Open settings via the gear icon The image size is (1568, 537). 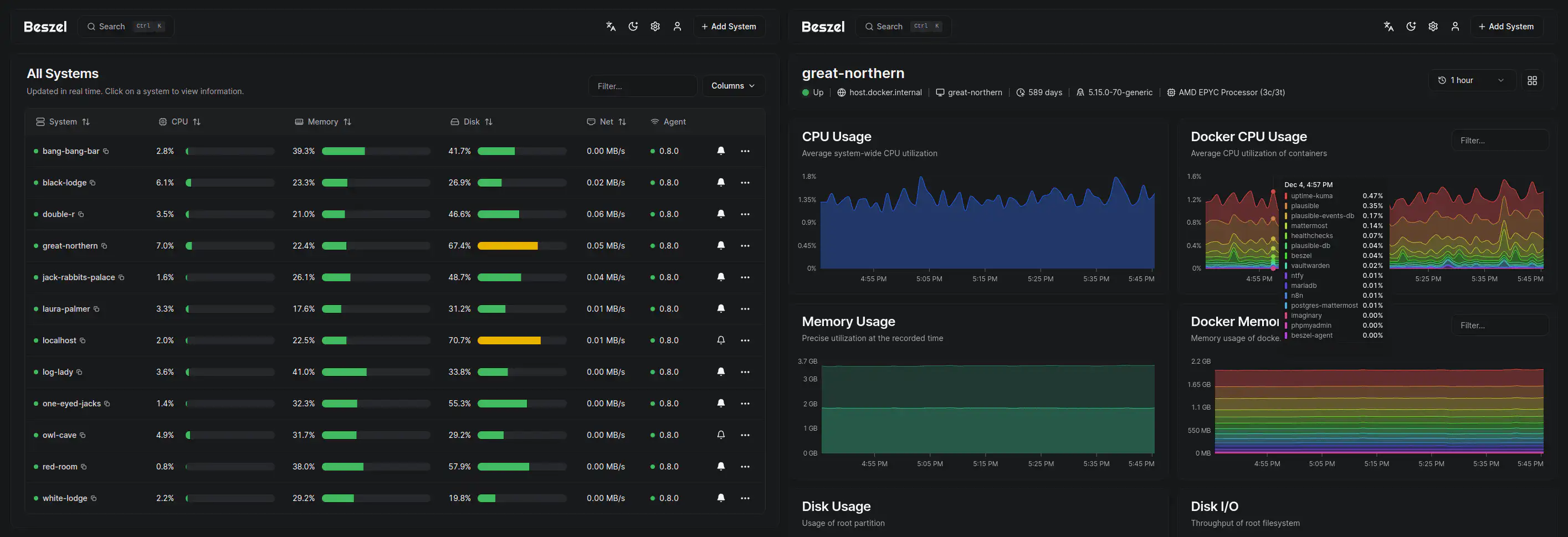pyautogui.click(x=655, y=26)
